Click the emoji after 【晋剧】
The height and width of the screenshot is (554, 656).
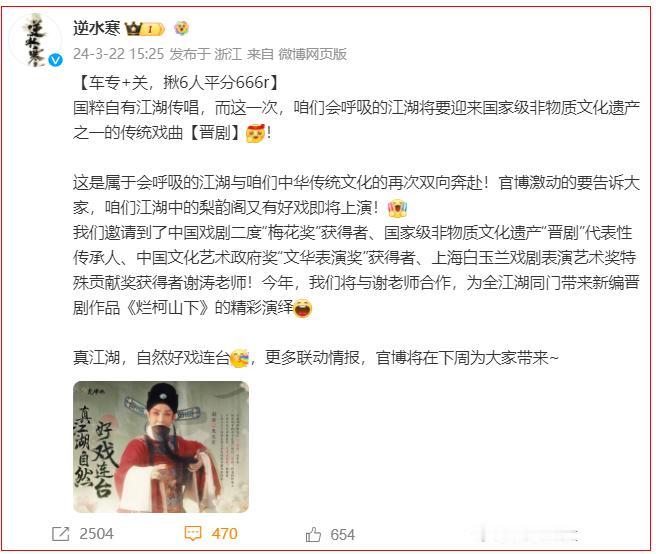[255, 133]
